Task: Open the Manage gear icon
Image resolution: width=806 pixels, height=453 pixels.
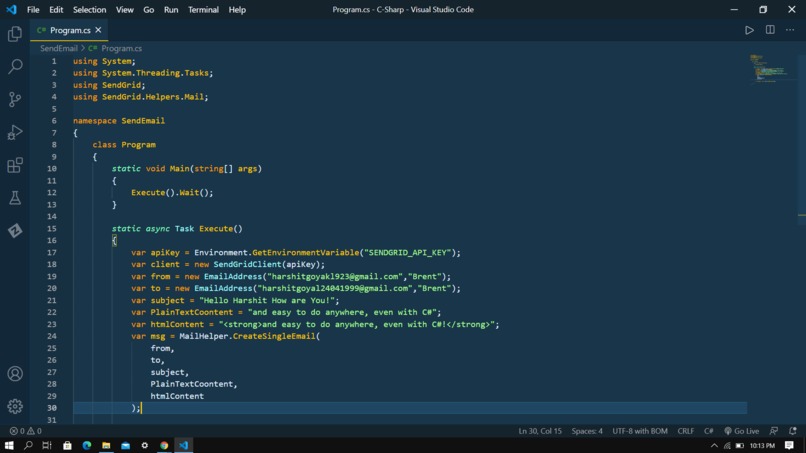Action: pyautogui.click(x=15, y=406)
